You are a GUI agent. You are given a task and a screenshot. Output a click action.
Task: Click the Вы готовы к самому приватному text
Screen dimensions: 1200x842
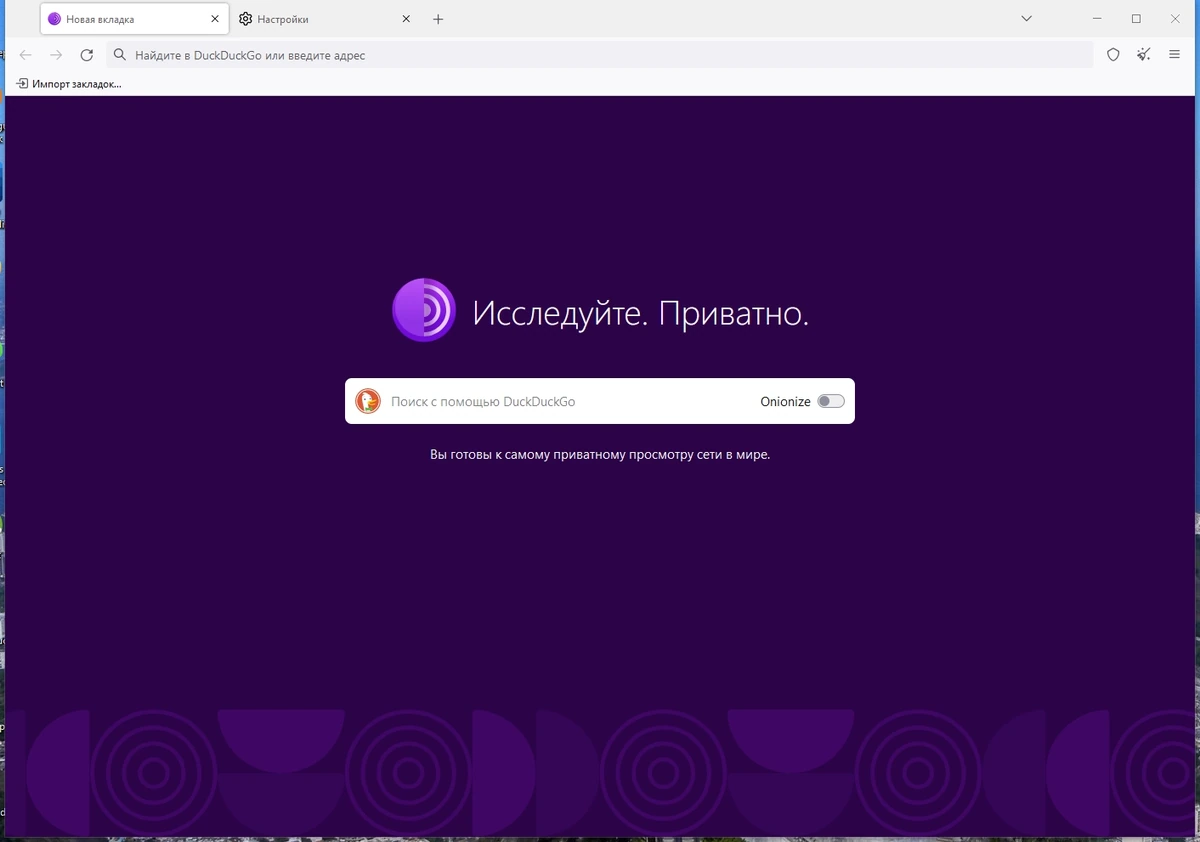(600, 454)
